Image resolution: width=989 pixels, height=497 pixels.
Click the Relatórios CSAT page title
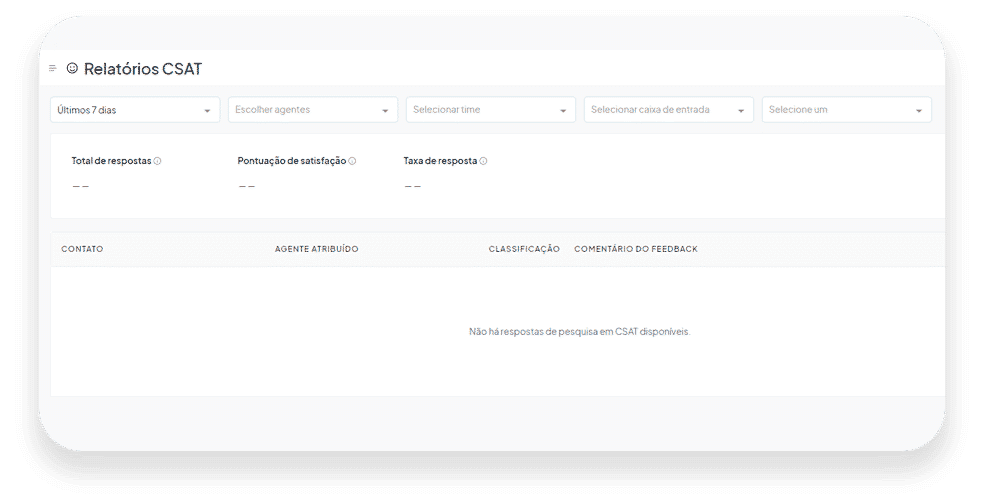pos(143,69)
